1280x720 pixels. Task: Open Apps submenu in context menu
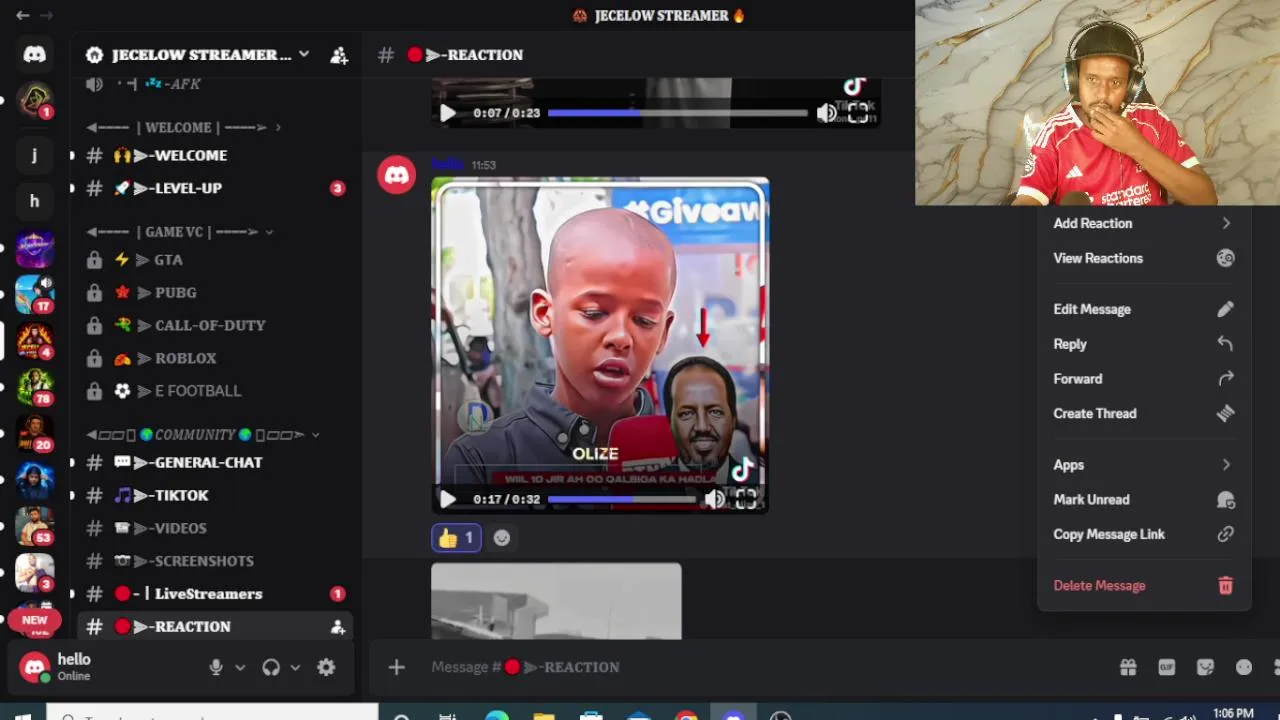point(1144,465)
